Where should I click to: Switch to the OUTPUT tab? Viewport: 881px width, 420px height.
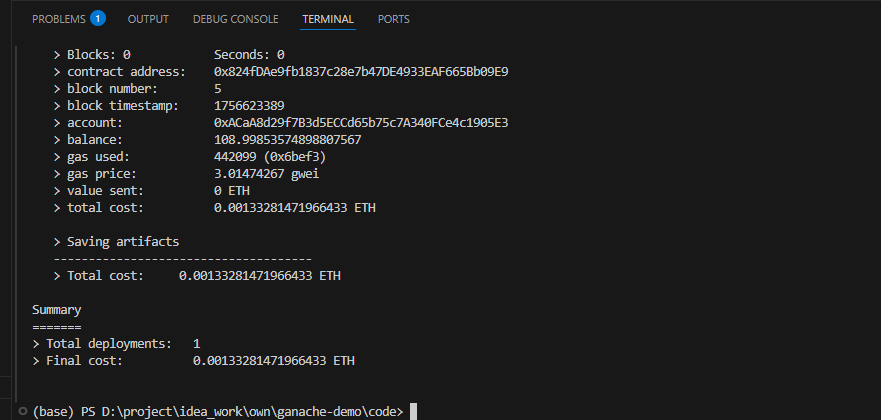tap(148, 19)
